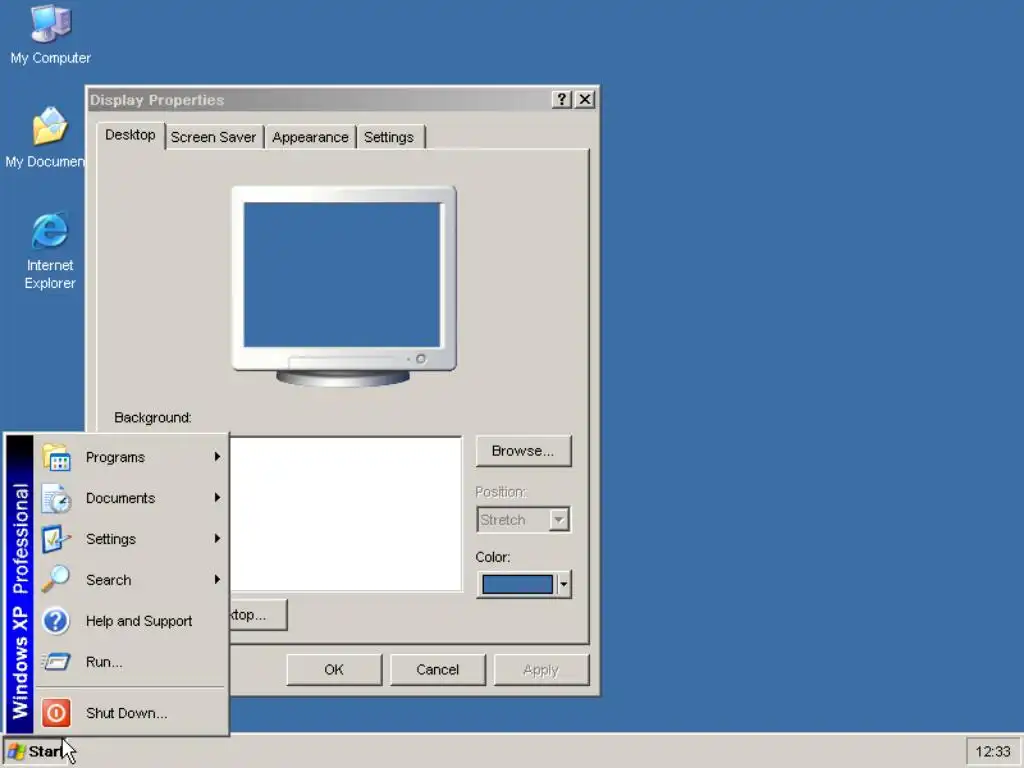Click the monitor preview image

344,286
